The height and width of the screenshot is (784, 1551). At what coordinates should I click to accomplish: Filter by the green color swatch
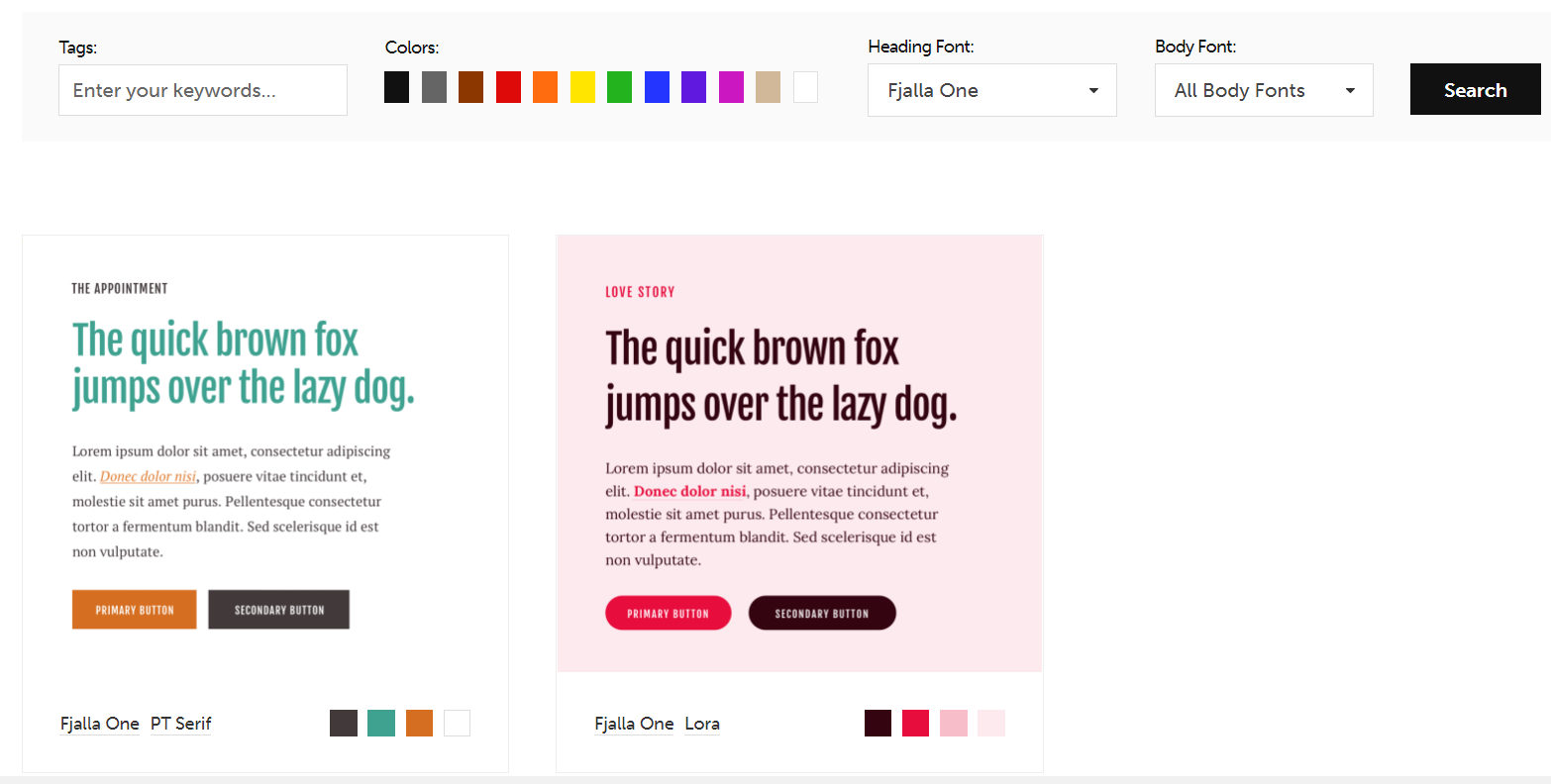click(619, 87)
